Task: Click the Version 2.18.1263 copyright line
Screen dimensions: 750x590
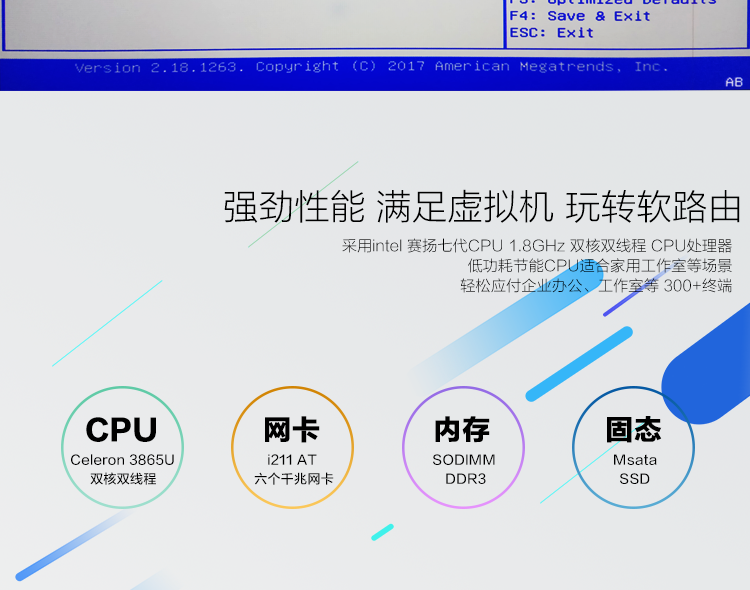Action: click(x=371, y=67)
